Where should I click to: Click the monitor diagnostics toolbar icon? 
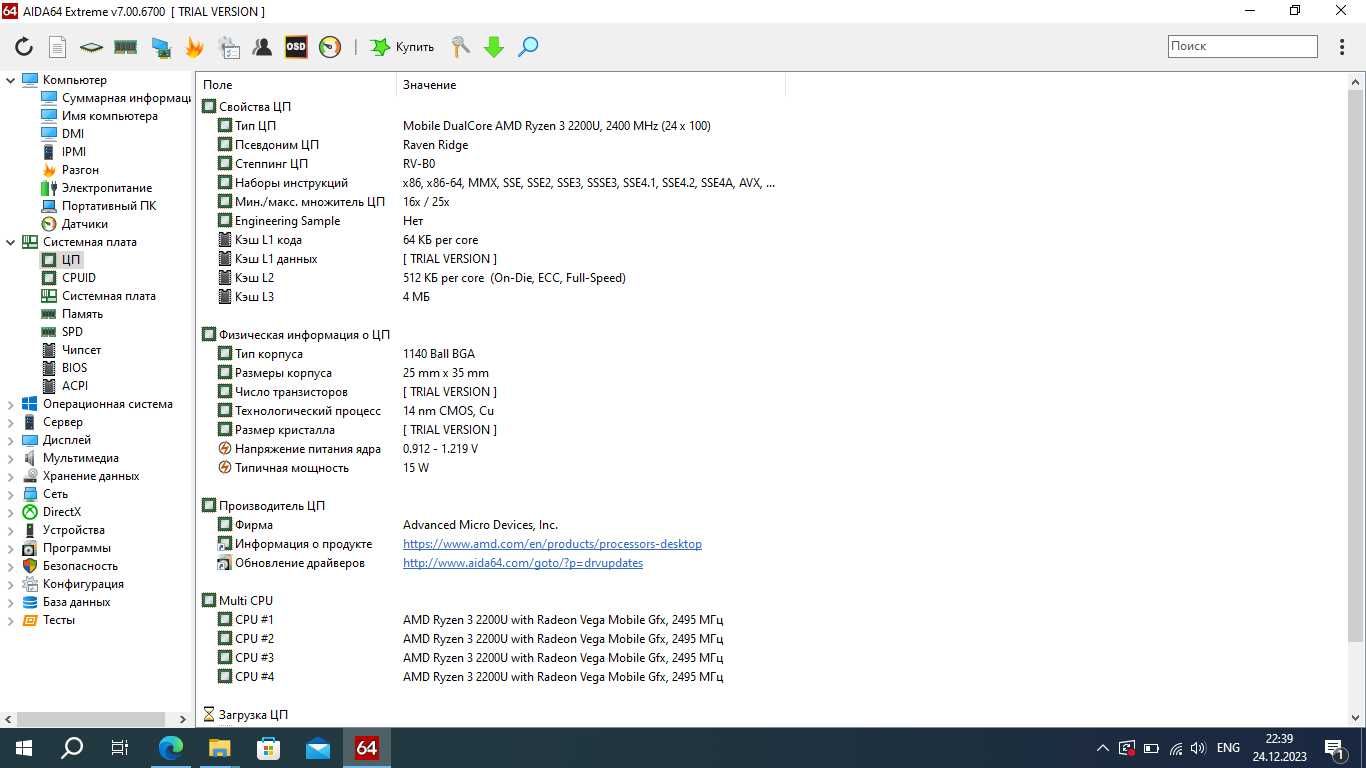pos(160,47)
